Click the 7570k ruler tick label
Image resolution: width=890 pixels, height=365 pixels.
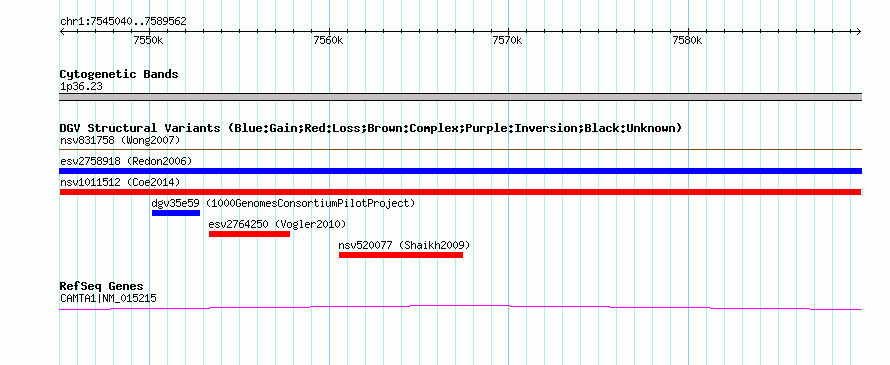507,40
